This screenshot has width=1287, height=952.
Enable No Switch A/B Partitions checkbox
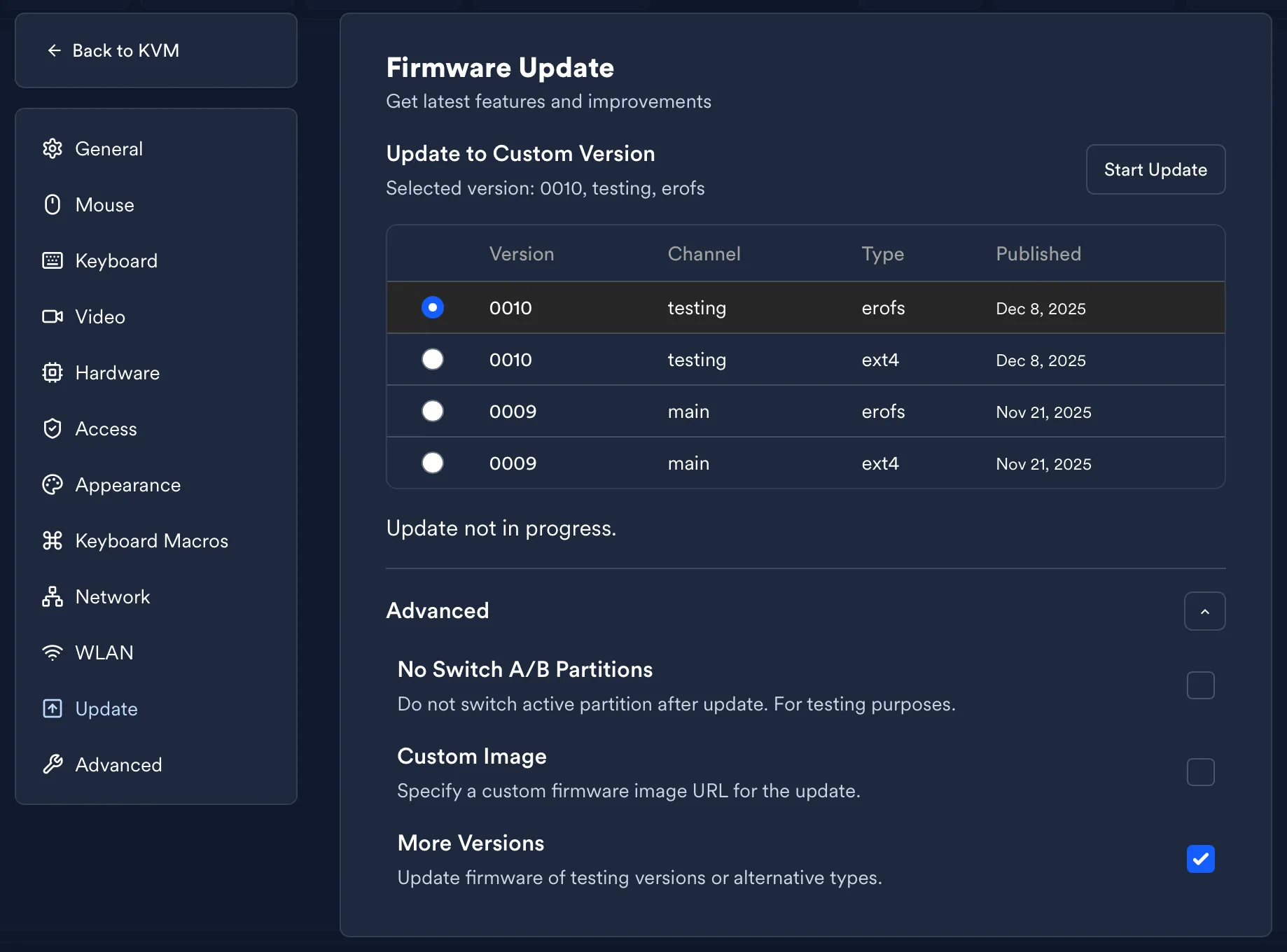click(1200, 685)
